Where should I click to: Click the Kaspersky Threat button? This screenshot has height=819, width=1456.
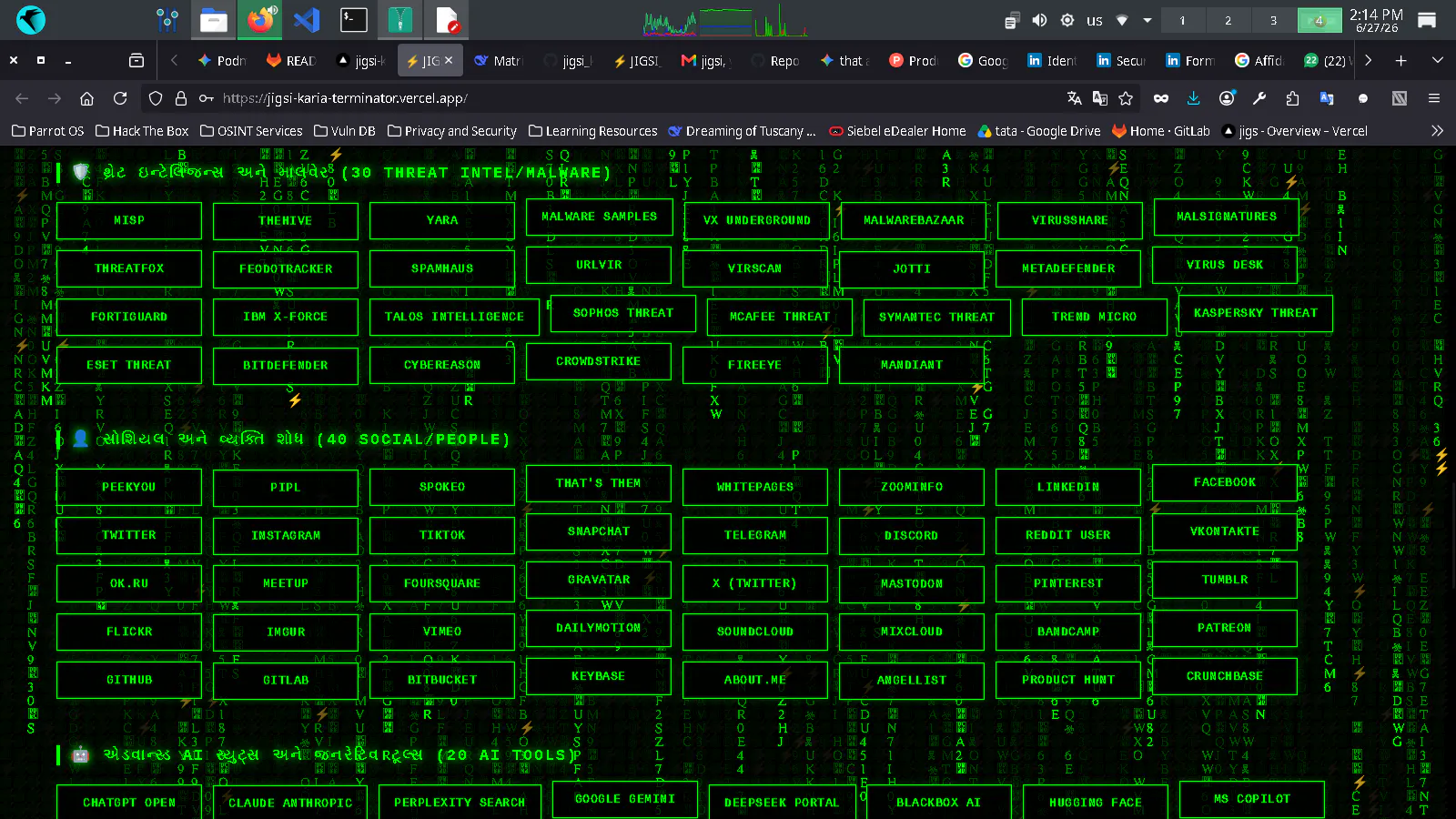(1256, 312)
